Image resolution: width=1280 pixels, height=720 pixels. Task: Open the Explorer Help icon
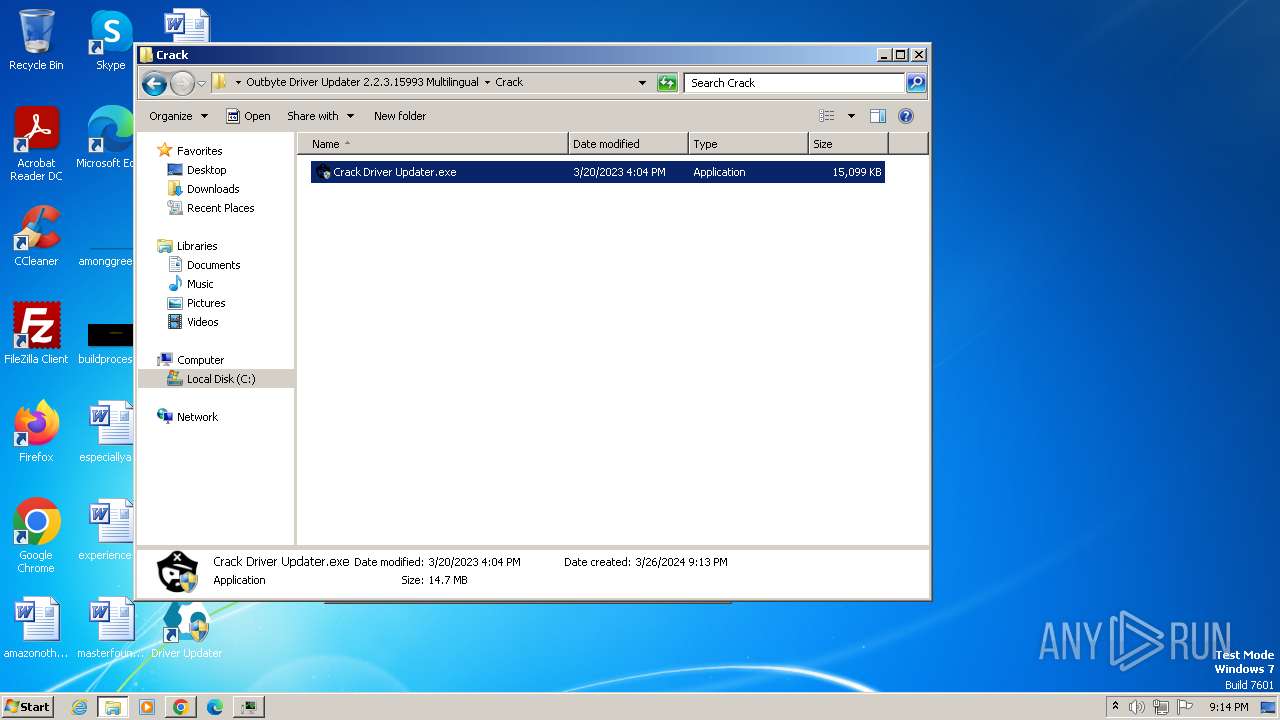tap(906, 116)
